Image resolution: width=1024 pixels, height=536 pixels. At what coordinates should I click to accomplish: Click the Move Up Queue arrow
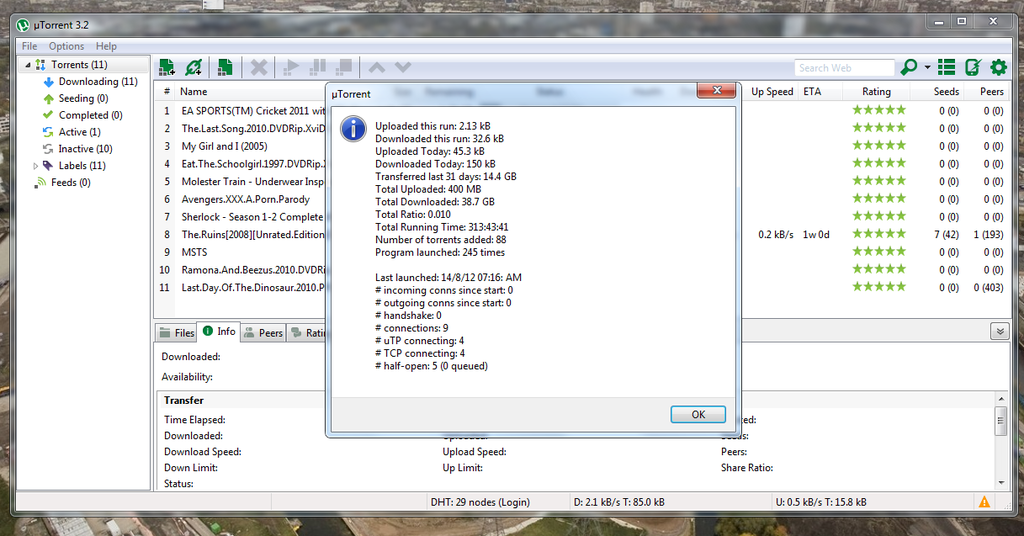coord(377,67)
